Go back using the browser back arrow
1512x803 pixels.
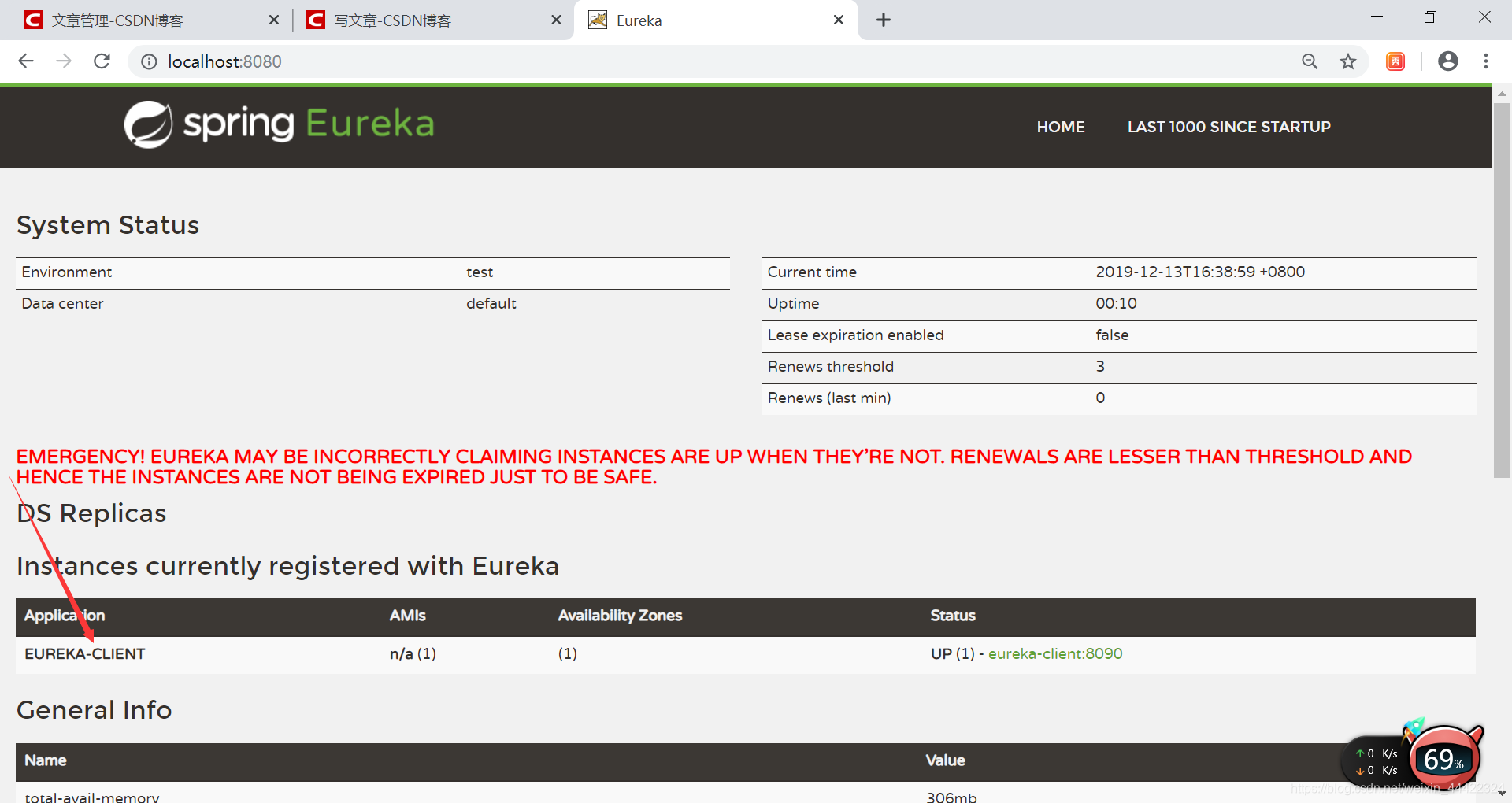(x=26, y=61)
